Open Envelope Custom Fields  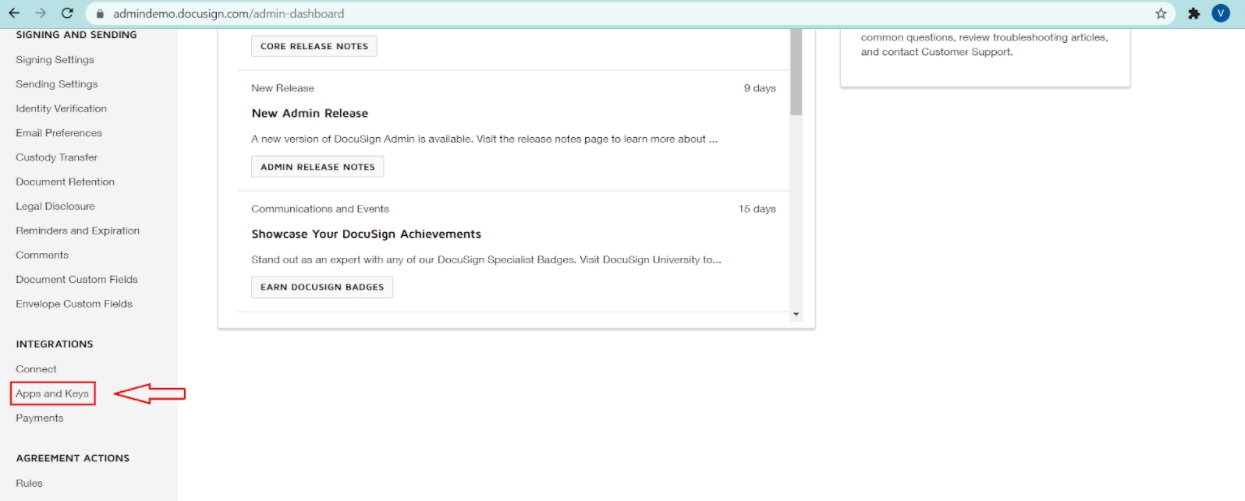click(74, 304)
